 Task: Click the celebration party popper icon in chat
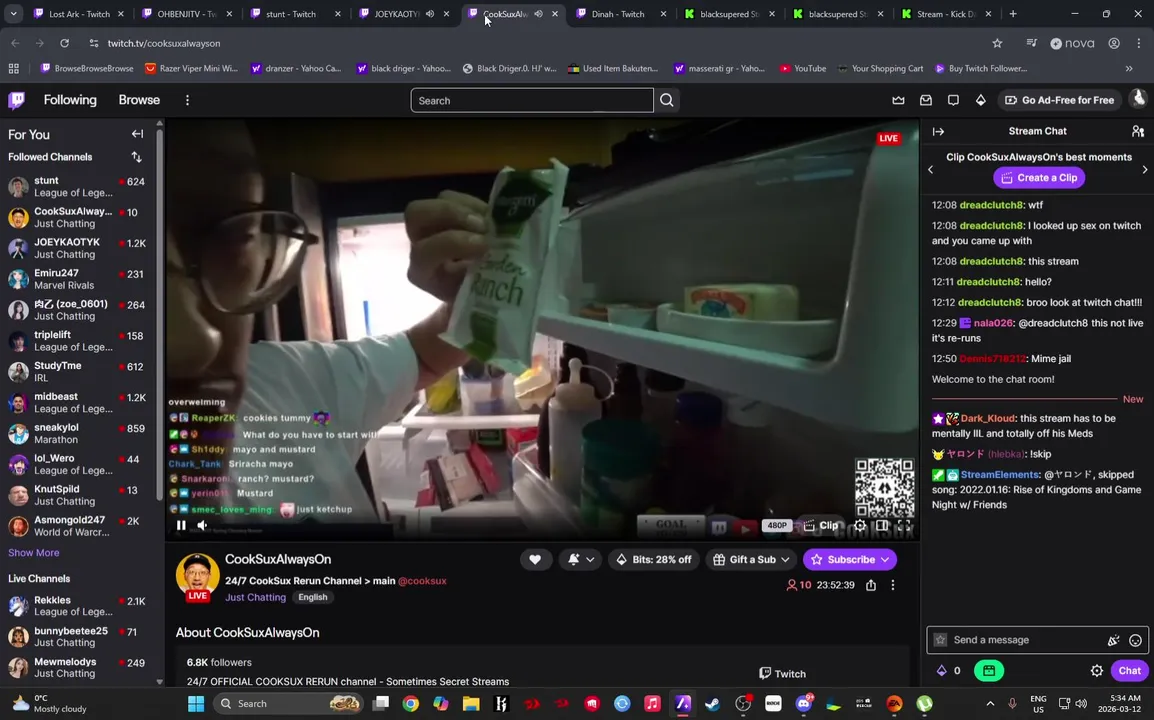tap(1114, 640)
